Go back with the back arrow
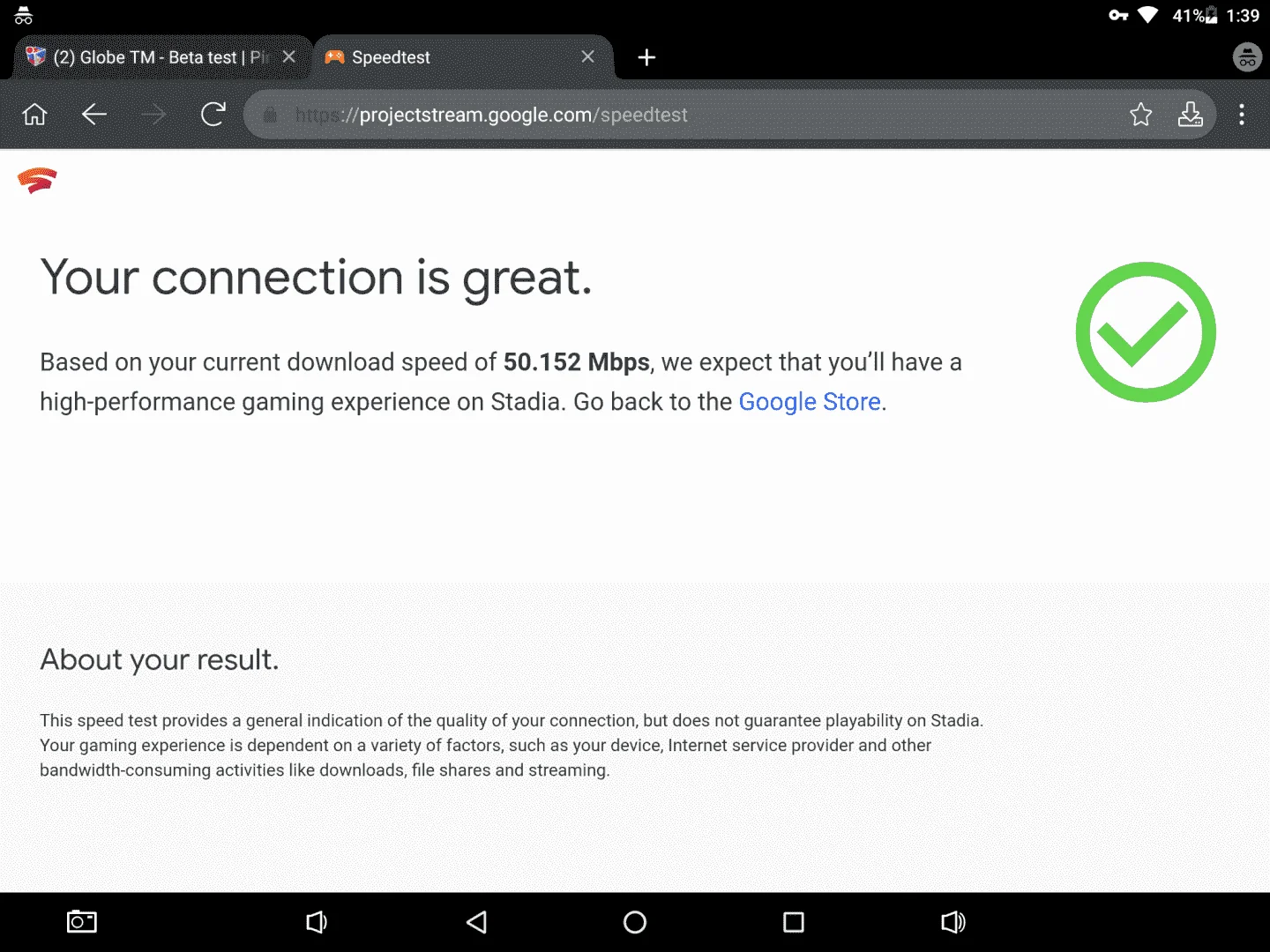 (93, 115)
